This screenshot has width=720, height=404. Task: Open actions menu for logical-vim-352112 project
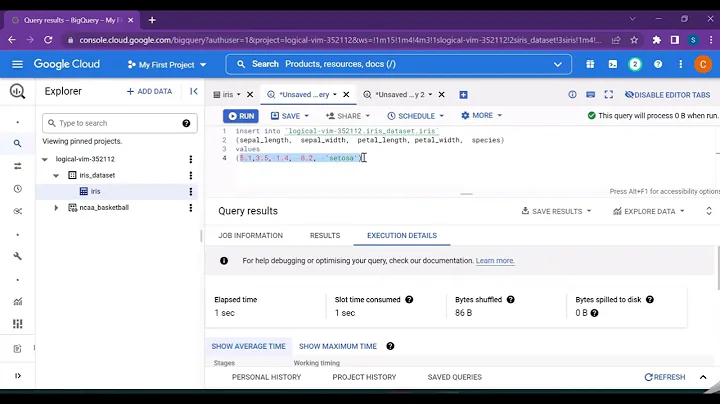191,159
